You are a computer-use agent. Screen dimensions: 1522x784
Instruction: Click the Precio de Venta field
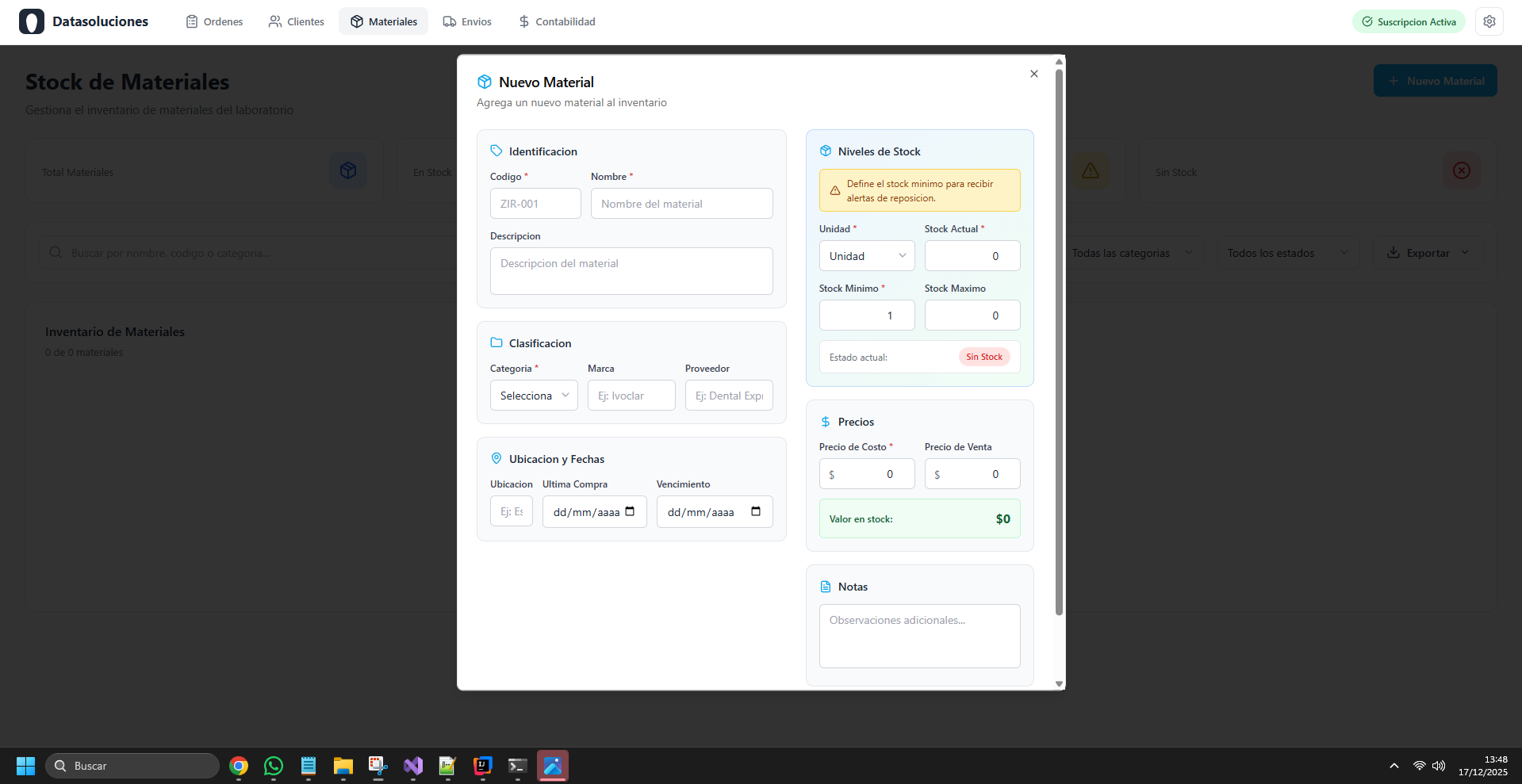(972, 474)
